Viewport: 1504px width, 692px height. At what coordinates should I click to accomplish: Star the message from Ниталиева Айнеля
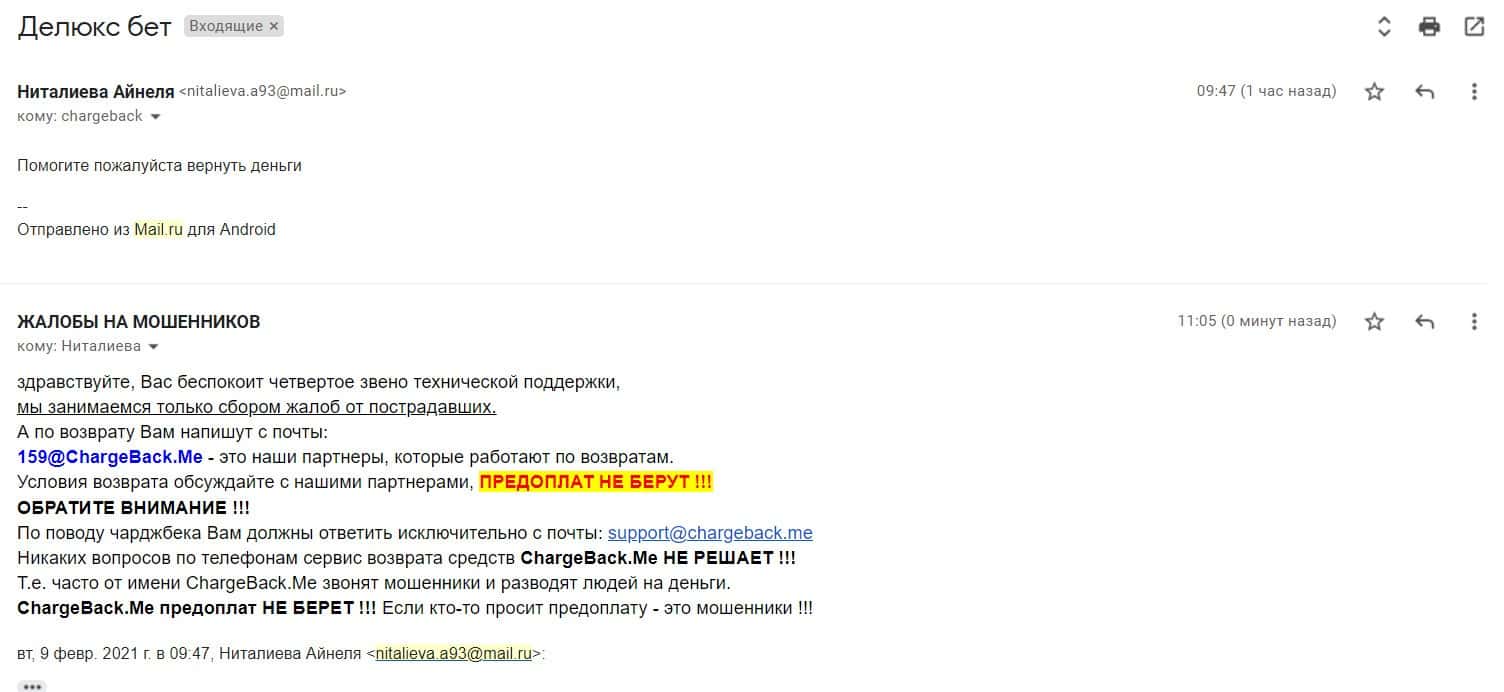pos(1374,92)
